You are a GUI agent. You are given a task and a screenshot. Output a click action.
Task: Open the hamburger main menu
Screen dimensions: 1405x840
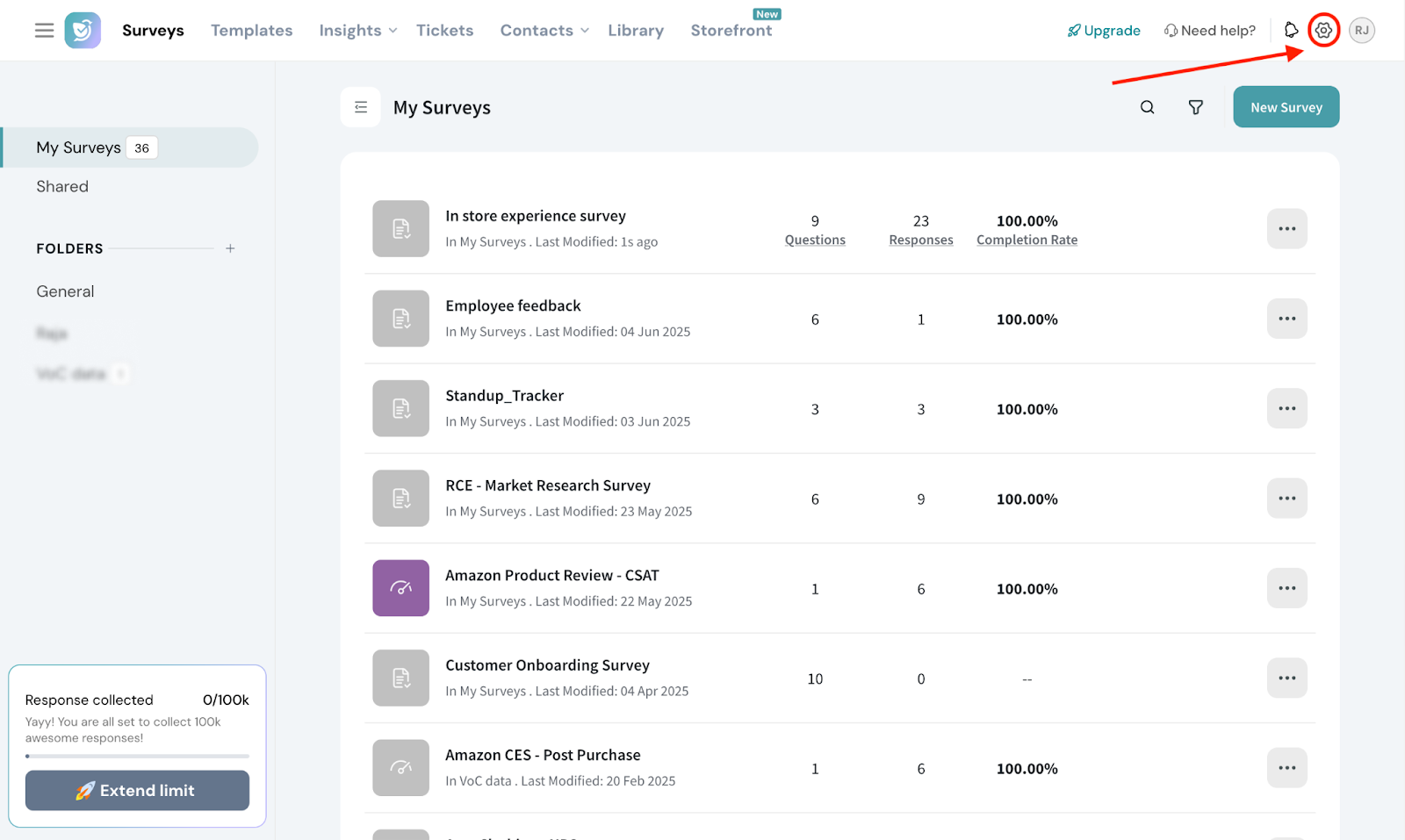[x=44, y=31]
